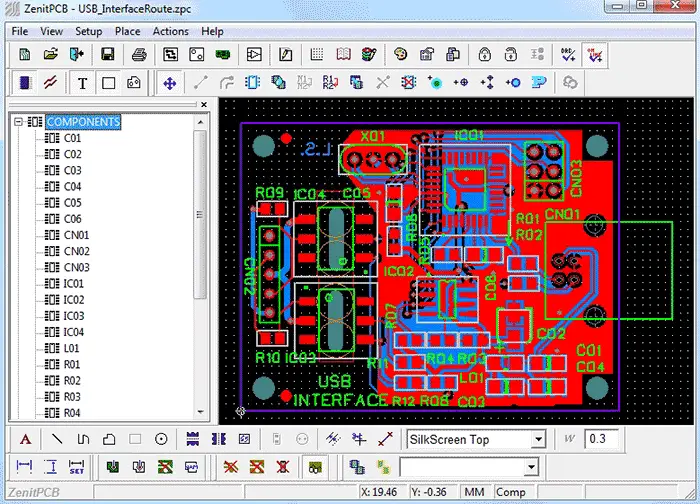700x504 pixels.
Task: Open the Setup menu
Action: point(88,31)
